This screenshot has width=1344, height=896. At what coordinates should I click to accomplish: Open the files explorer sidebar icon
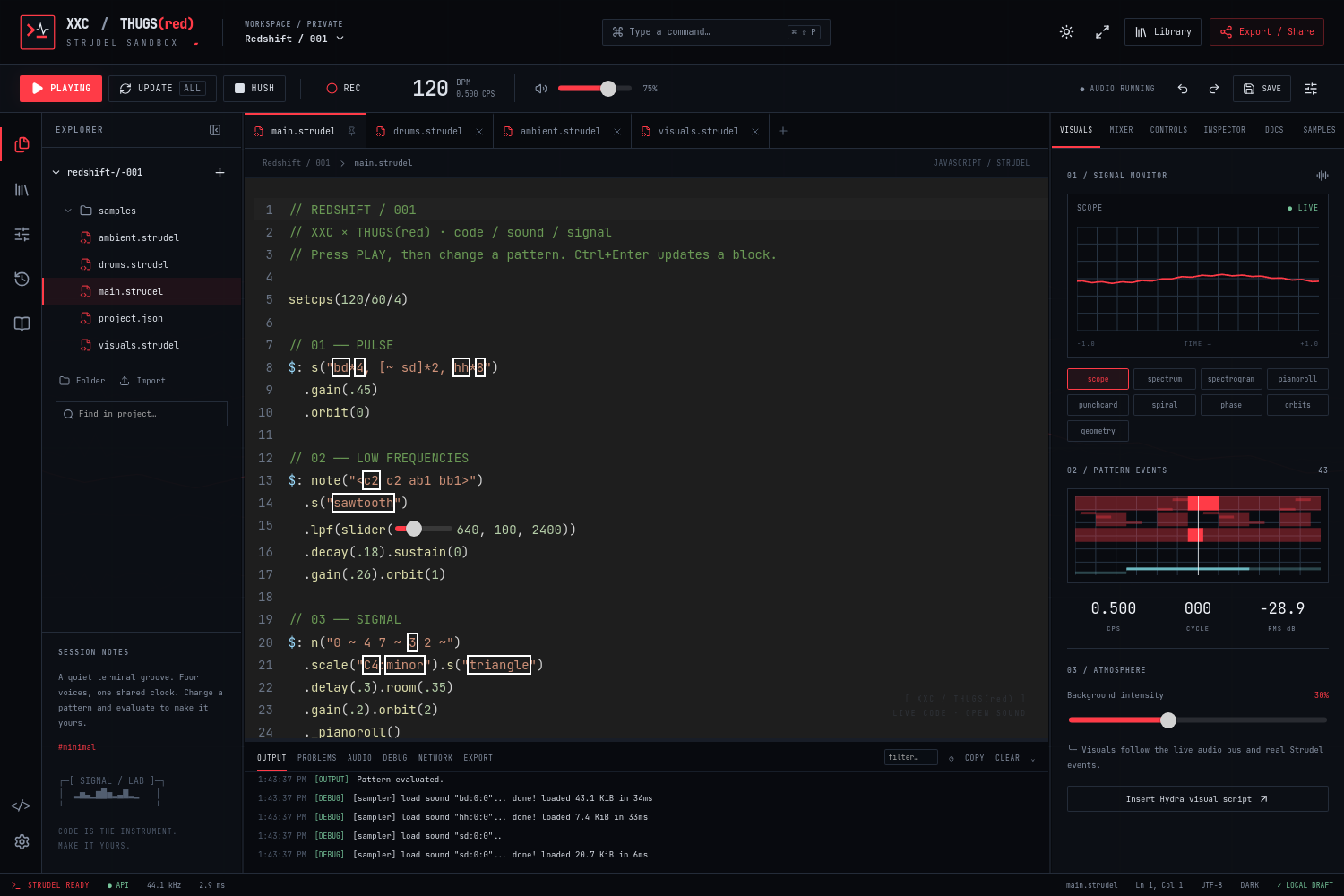point(22,144)
